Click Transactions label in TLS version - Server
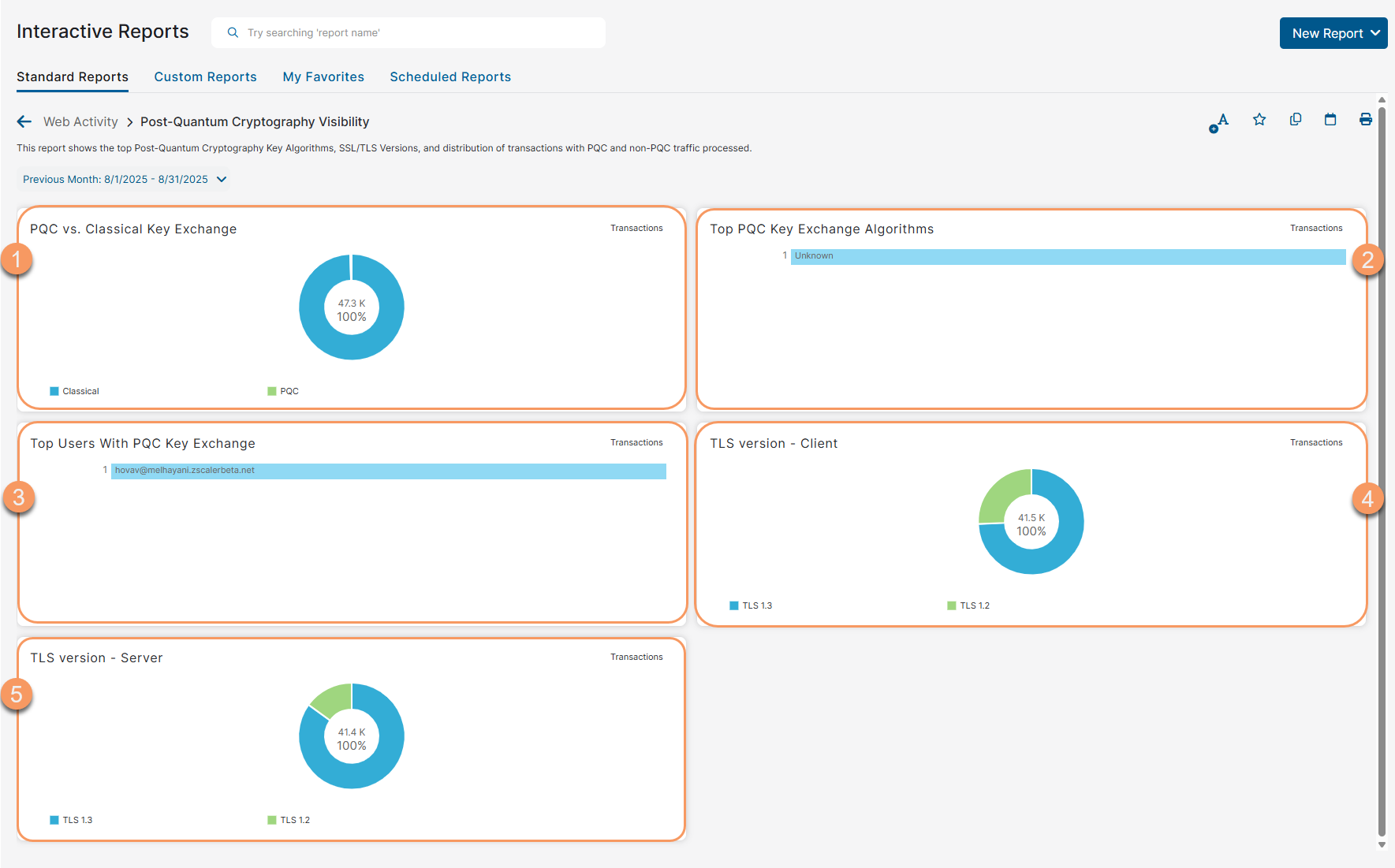 pos(636,657)
